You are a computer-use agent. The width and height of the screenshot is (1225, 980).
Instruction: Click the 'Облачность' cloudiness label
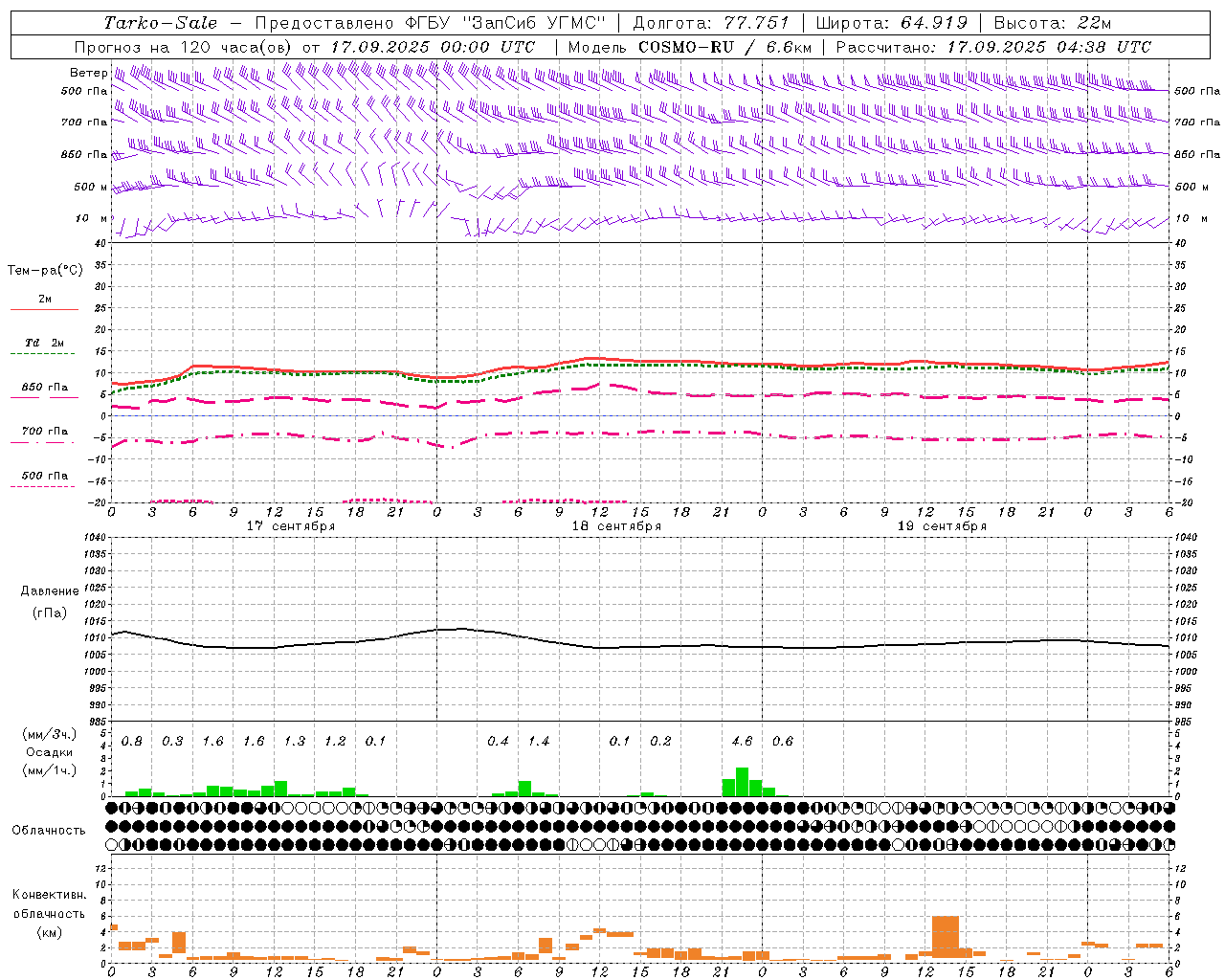coord(49,831)
